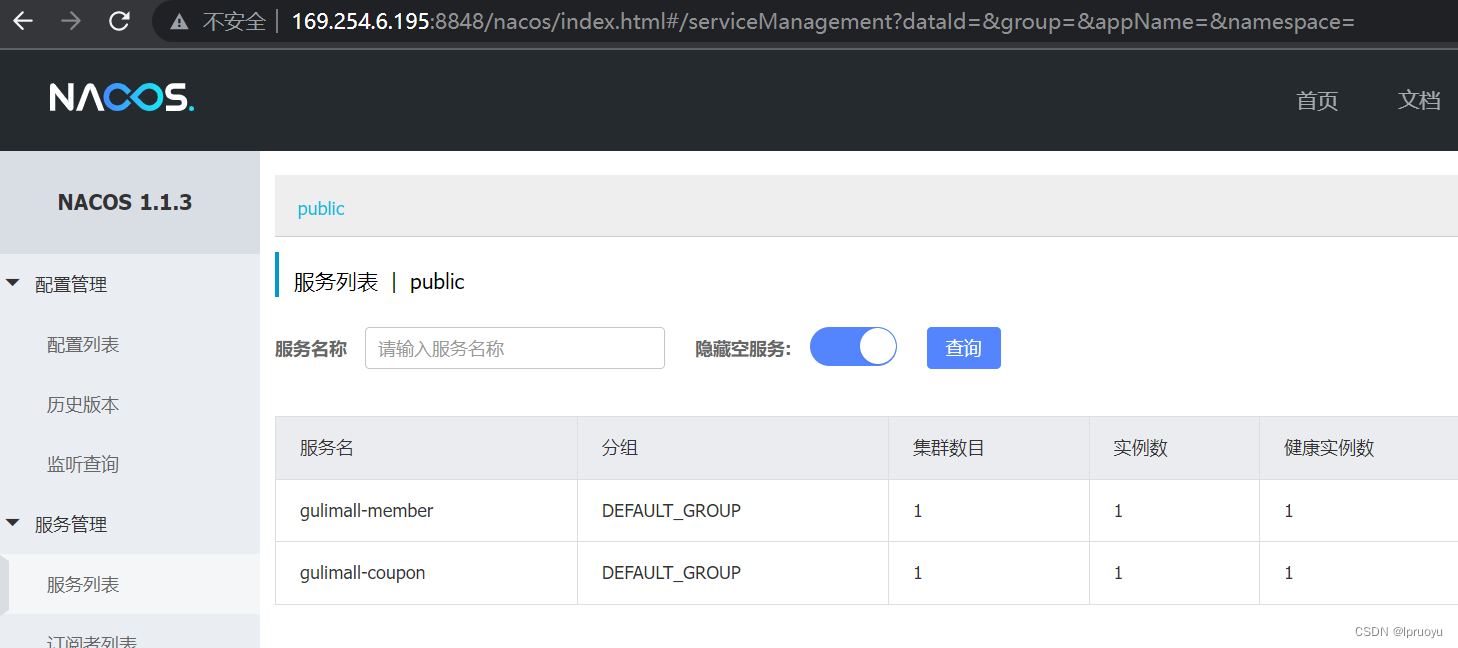The image size is (1458, 648).
Task: Toggle the 隐藏空服务 switch off
Action: pos(853,347)
